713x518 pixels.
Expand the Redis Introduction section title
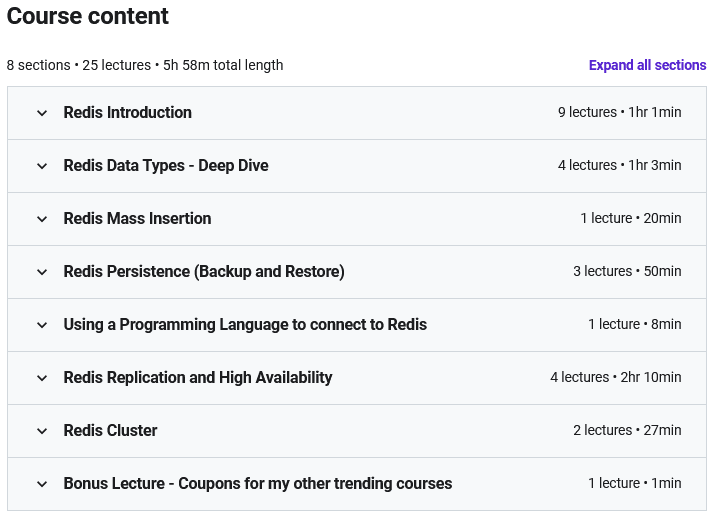(x=127, y=113)
